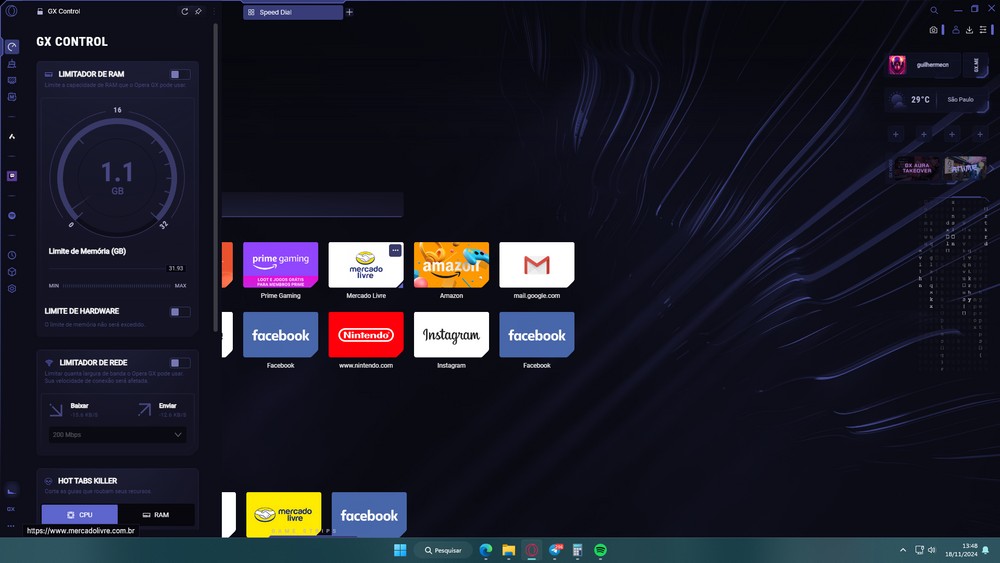Open sidebar settings gear icon
Screen dimensions: 1000x563
tap(12, 288)
